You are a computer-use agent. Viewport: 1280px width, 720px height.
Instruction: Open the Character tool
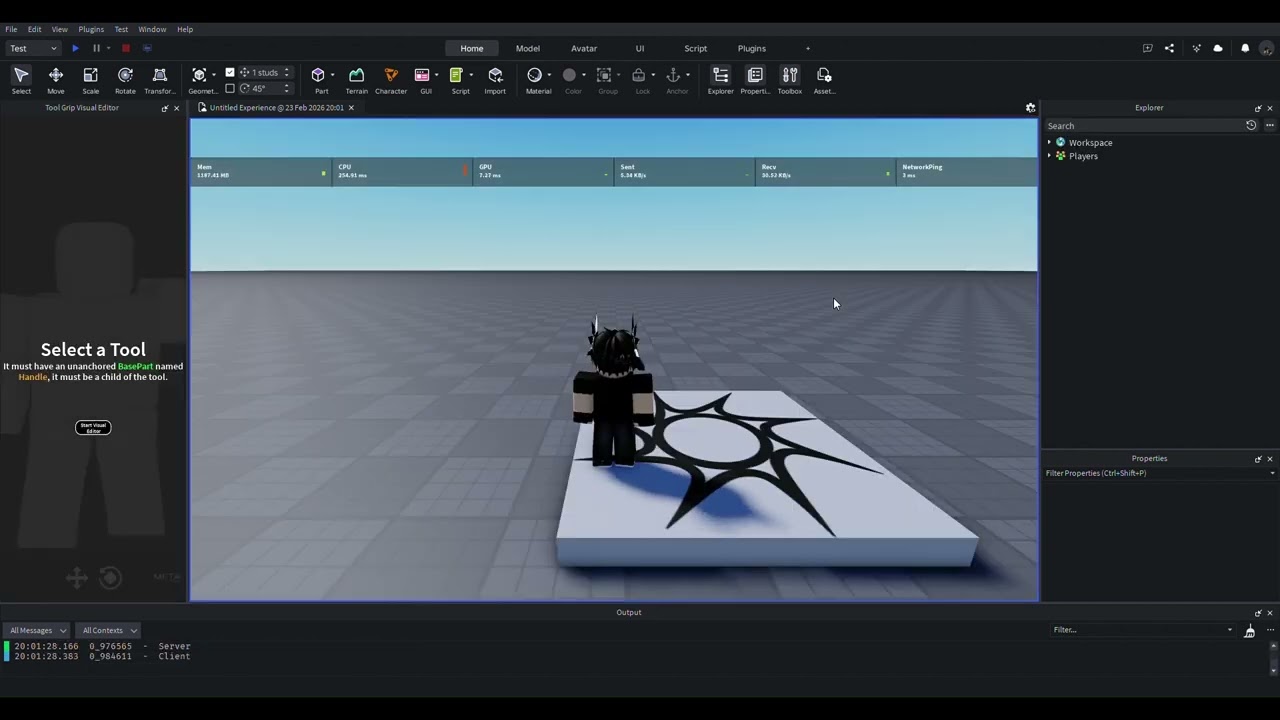391,80
